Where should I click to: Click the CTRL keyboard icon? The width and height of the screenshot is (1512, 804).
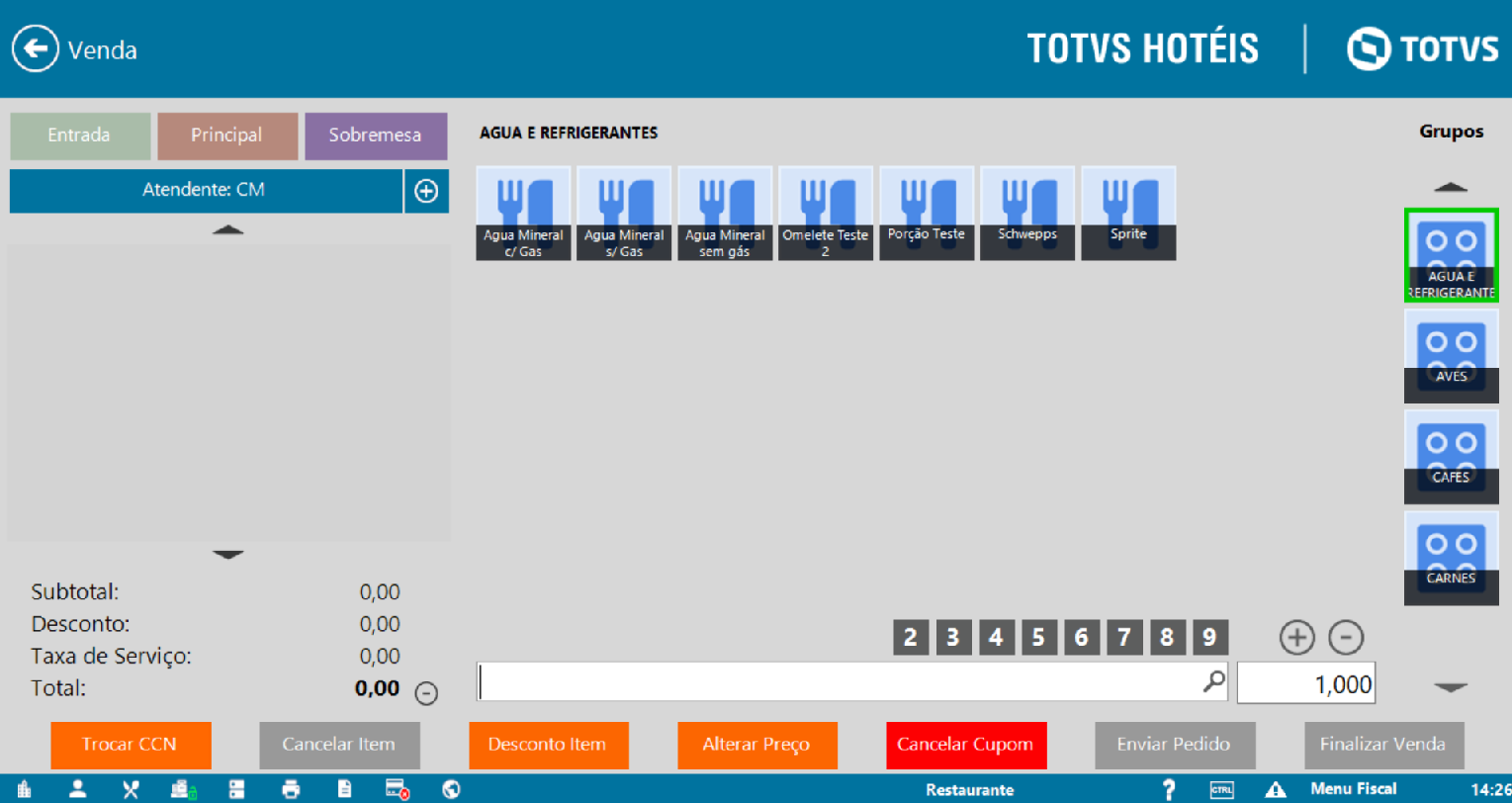[x=1222, y=789]
